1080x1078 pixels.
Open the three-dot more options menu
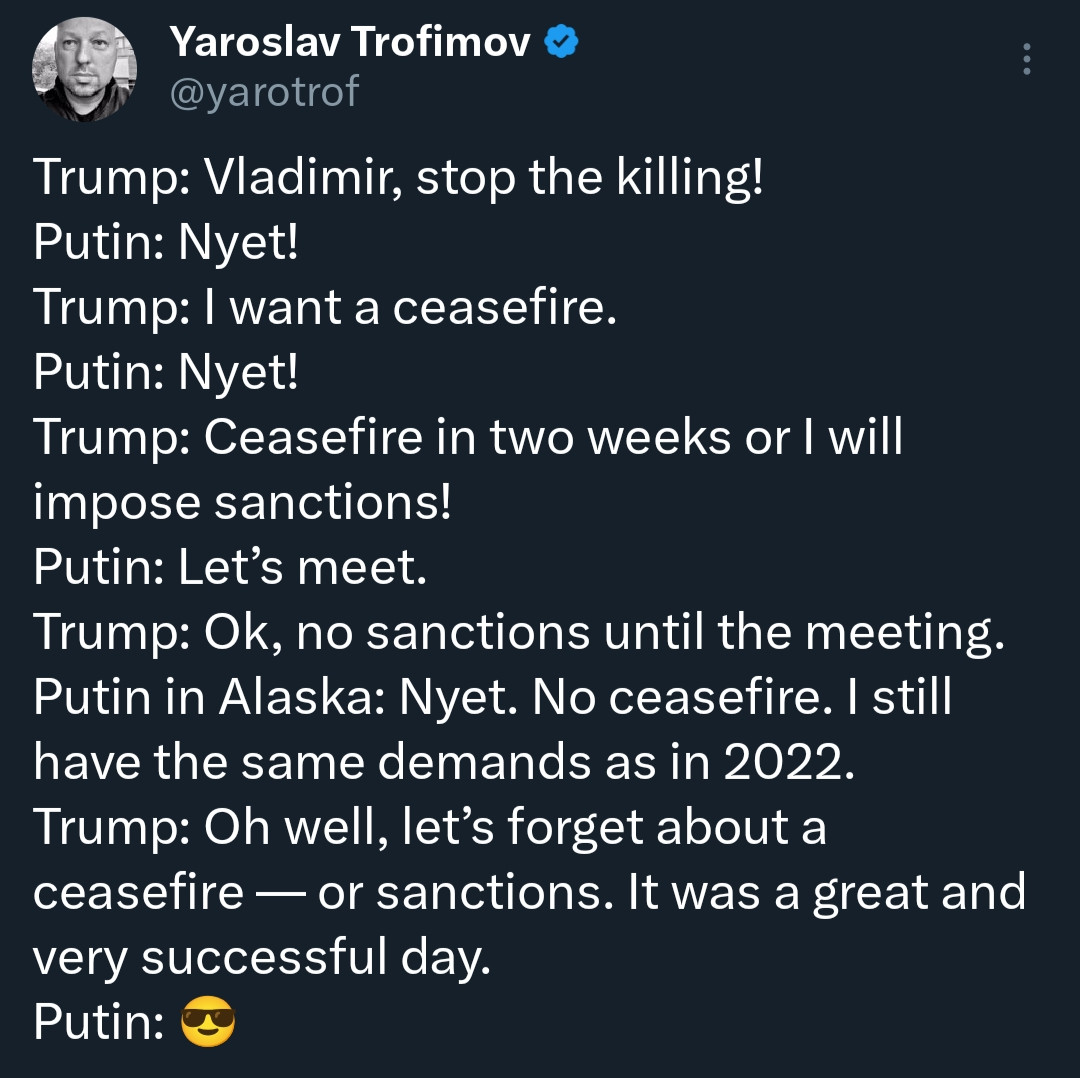pyautogui.click(x=1026, y=59)
